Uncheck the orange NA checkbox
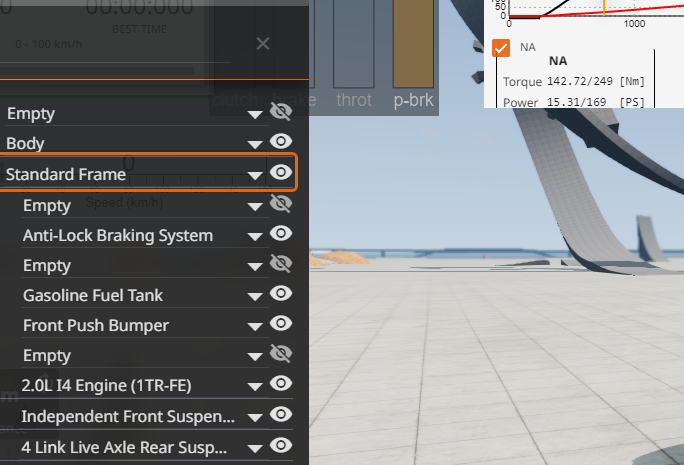The height and width of the screenshot is (465, 684). [x=501, y=47]
